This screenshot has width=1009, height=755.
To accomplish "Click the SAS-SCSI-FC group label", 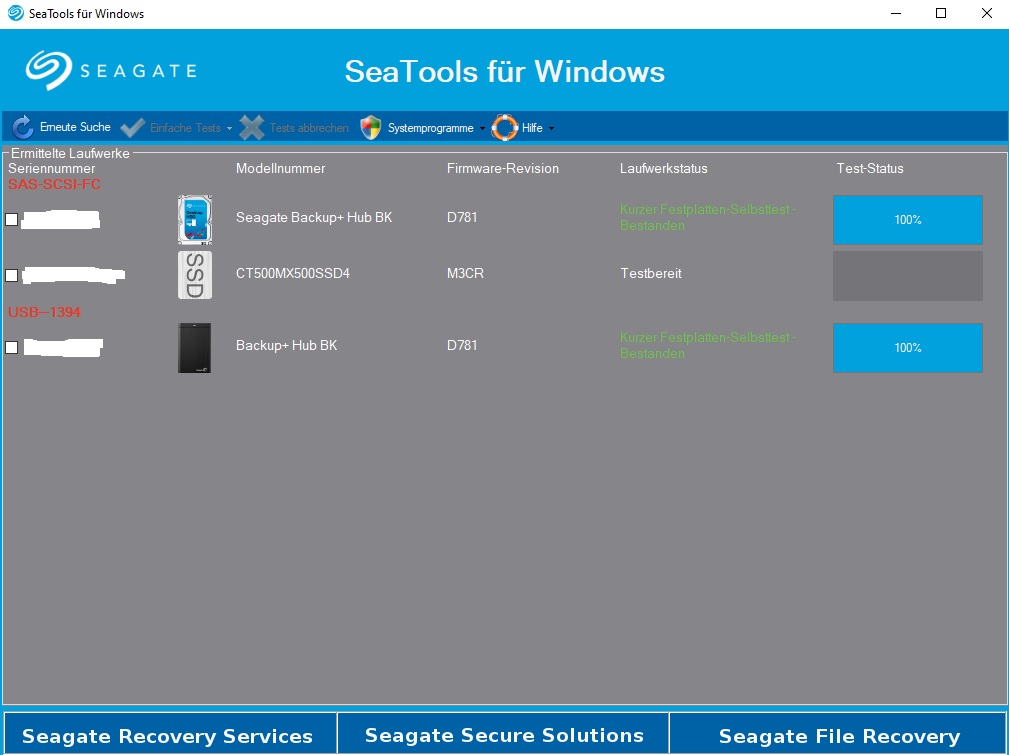I will tap(55, 184).
